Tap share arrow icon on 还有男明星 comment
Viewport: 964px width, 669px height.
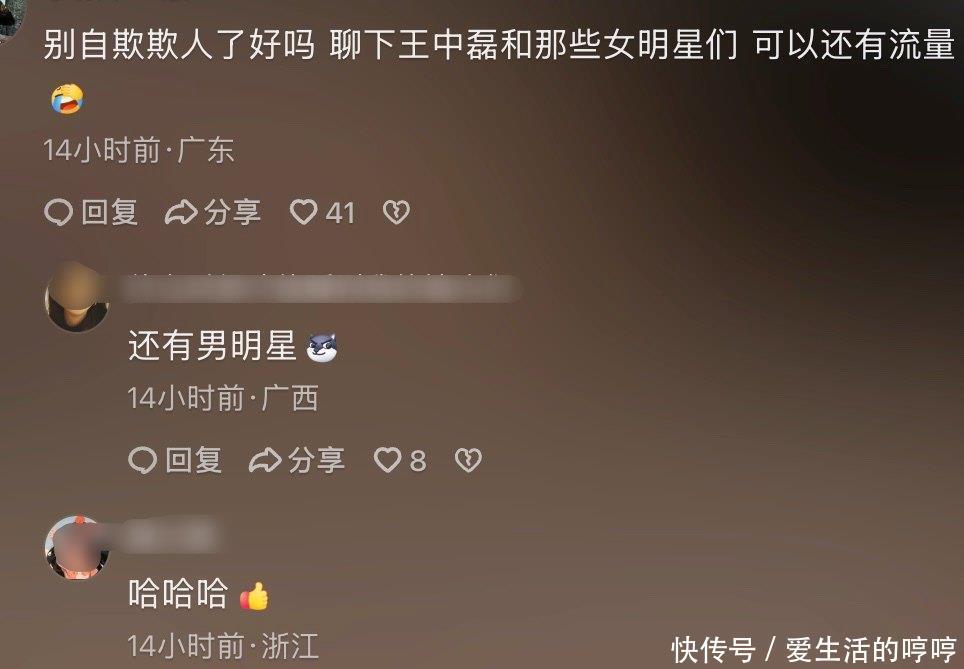click(x=266, y=460)
